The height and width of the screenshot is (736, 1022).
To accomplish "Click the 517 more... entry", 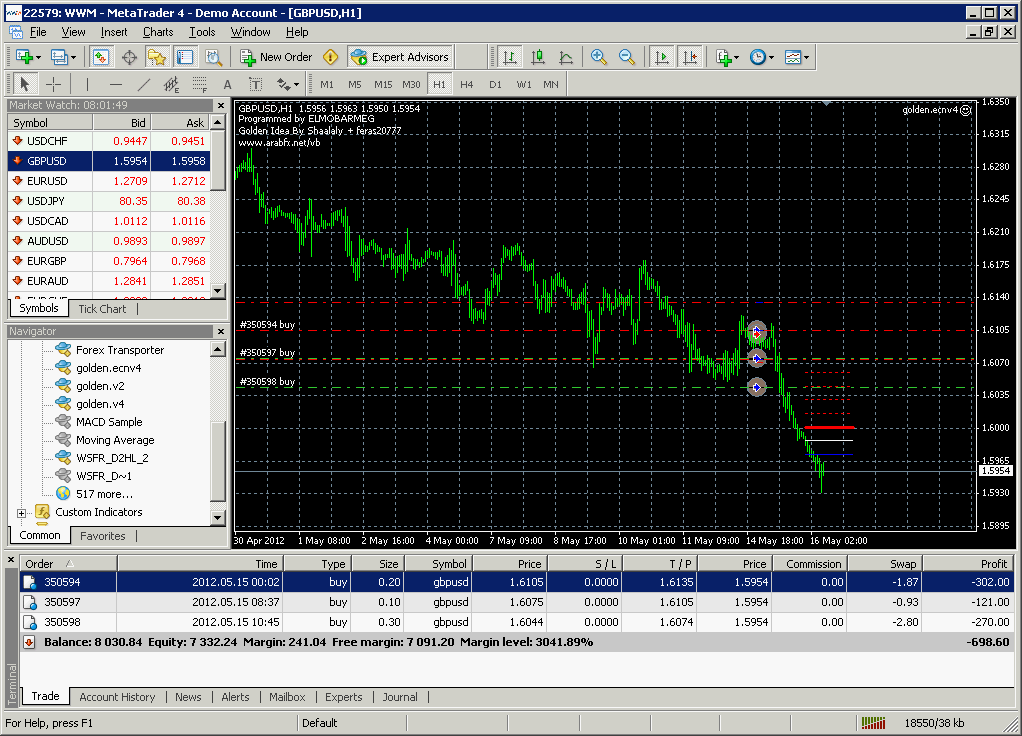I will coord(104,494).
